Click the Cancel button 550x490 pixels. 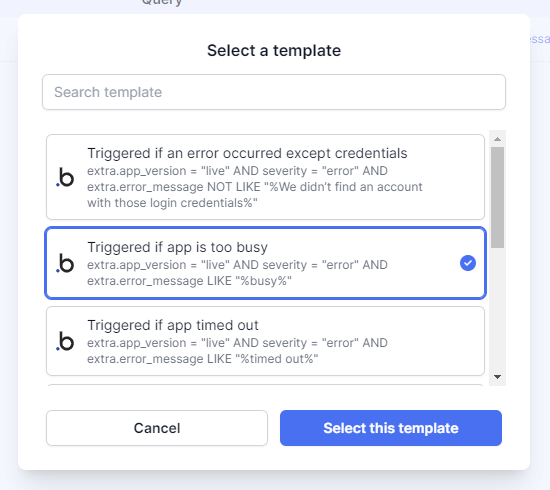pyautogui.click(x=157, y=428)
